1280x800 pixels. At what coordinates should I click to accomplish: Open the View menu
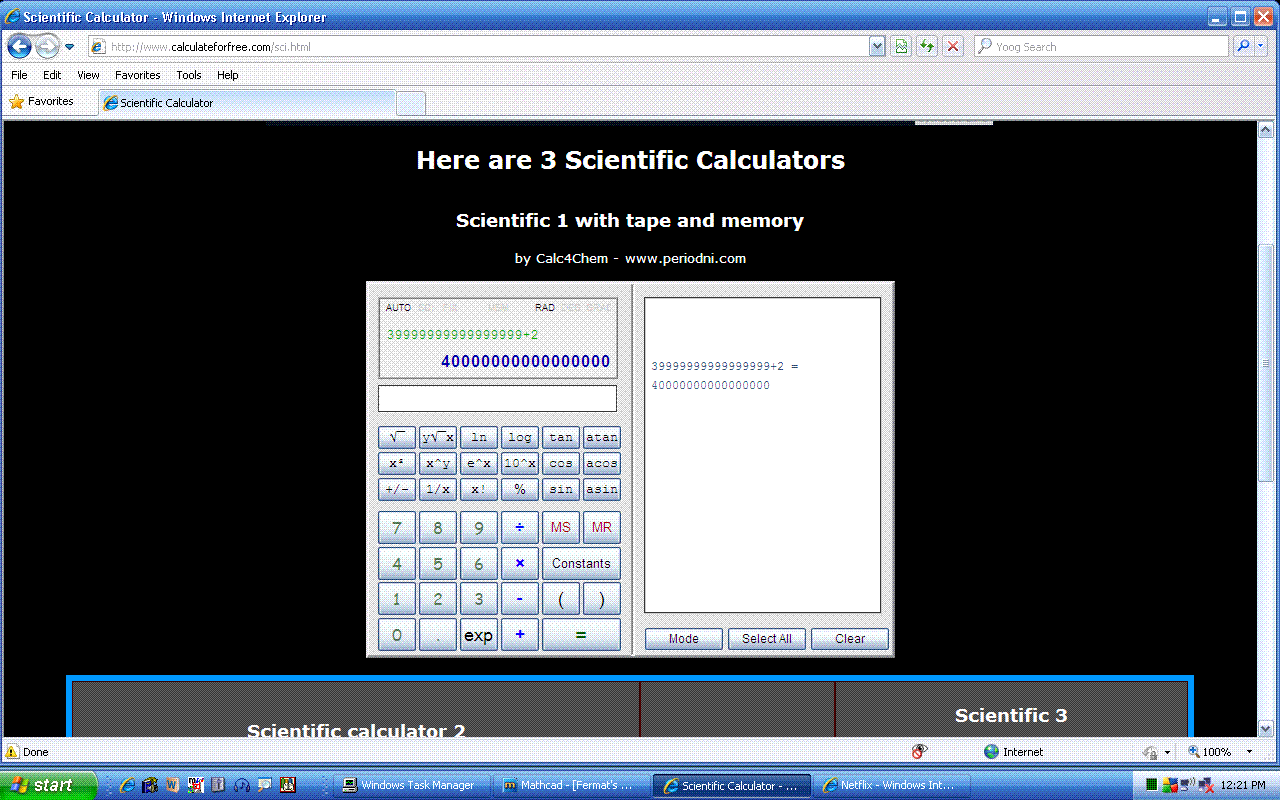88,75
